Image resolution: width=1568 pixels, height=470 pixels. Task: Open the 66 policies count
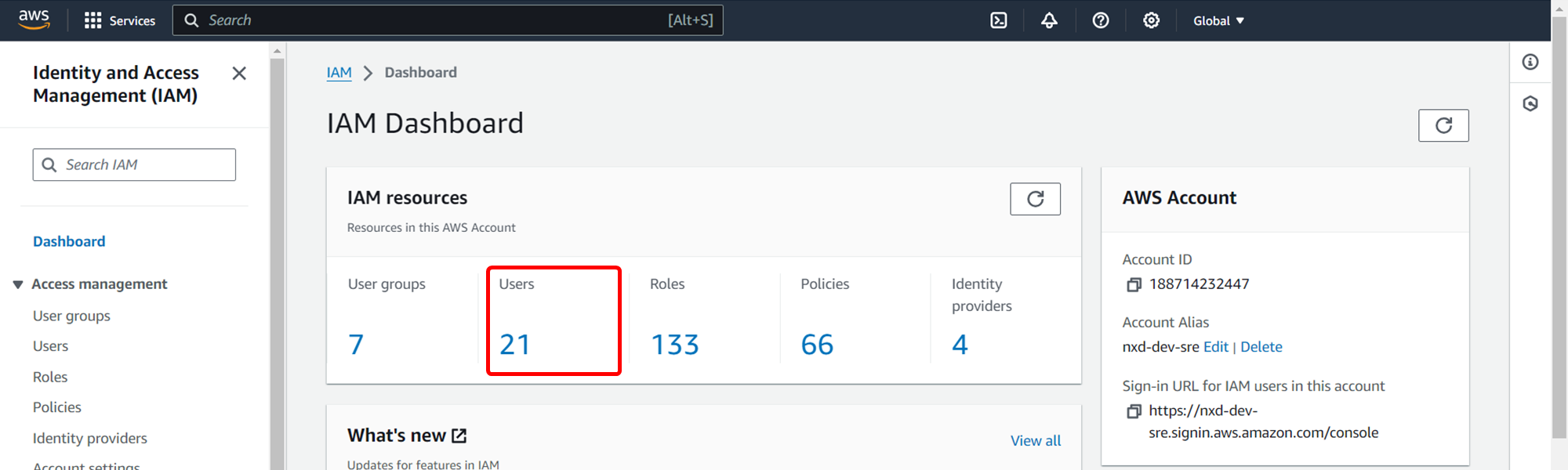tap(817, 345)
